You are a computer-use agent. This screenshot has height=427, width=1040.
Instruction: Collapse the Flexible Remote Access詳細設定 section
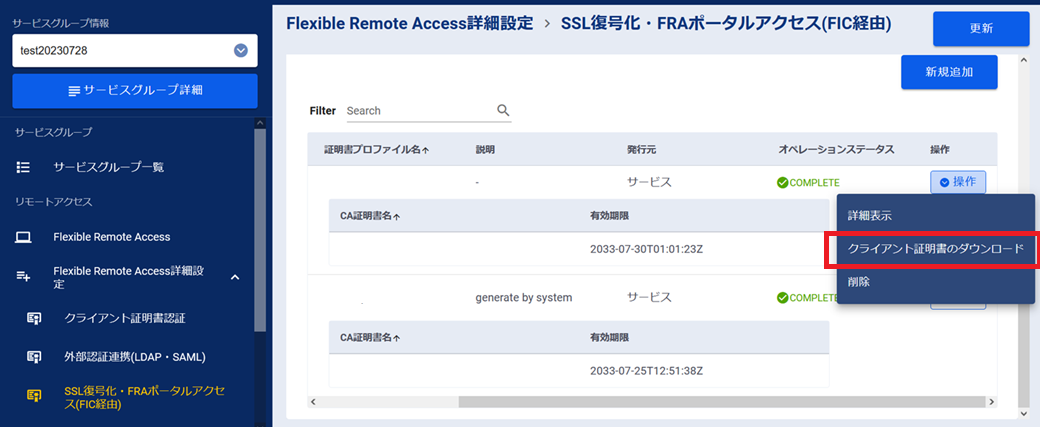tap(234, 277)
